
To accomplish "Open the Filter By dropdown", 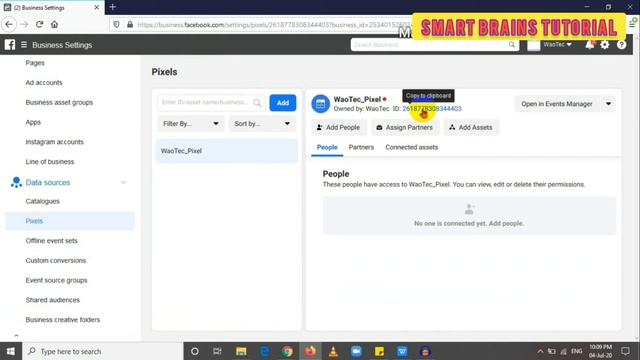I will point(191,124).
